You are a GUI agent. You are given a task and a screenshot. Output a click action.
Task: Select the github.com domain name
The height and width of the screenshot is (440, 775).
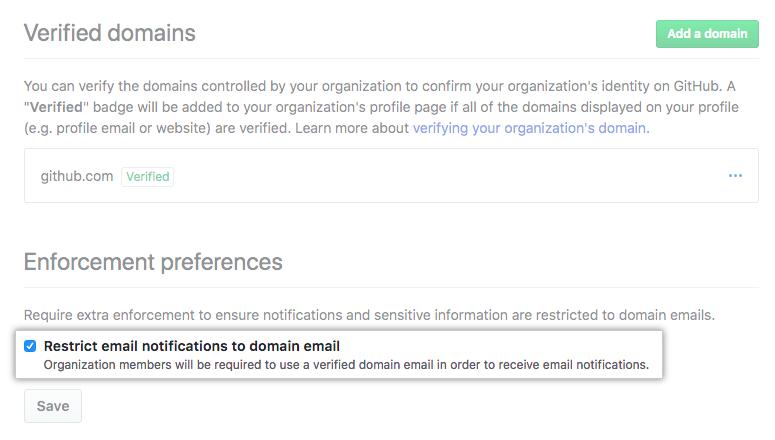tap(77, 176)
